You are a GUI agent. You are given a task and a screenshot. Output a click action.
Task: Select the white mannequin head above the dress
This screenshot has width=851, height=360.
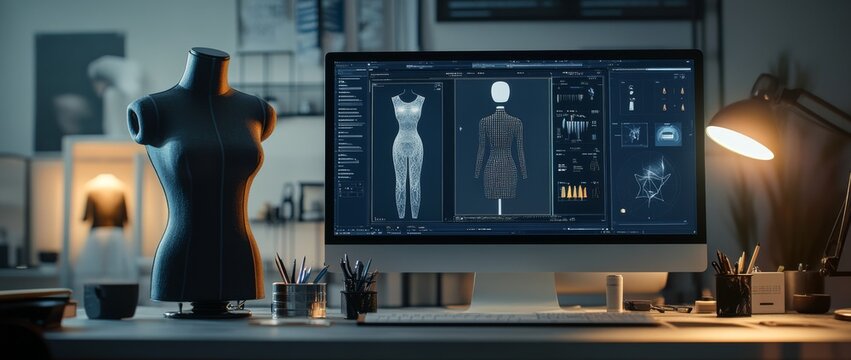coord(499,92)
